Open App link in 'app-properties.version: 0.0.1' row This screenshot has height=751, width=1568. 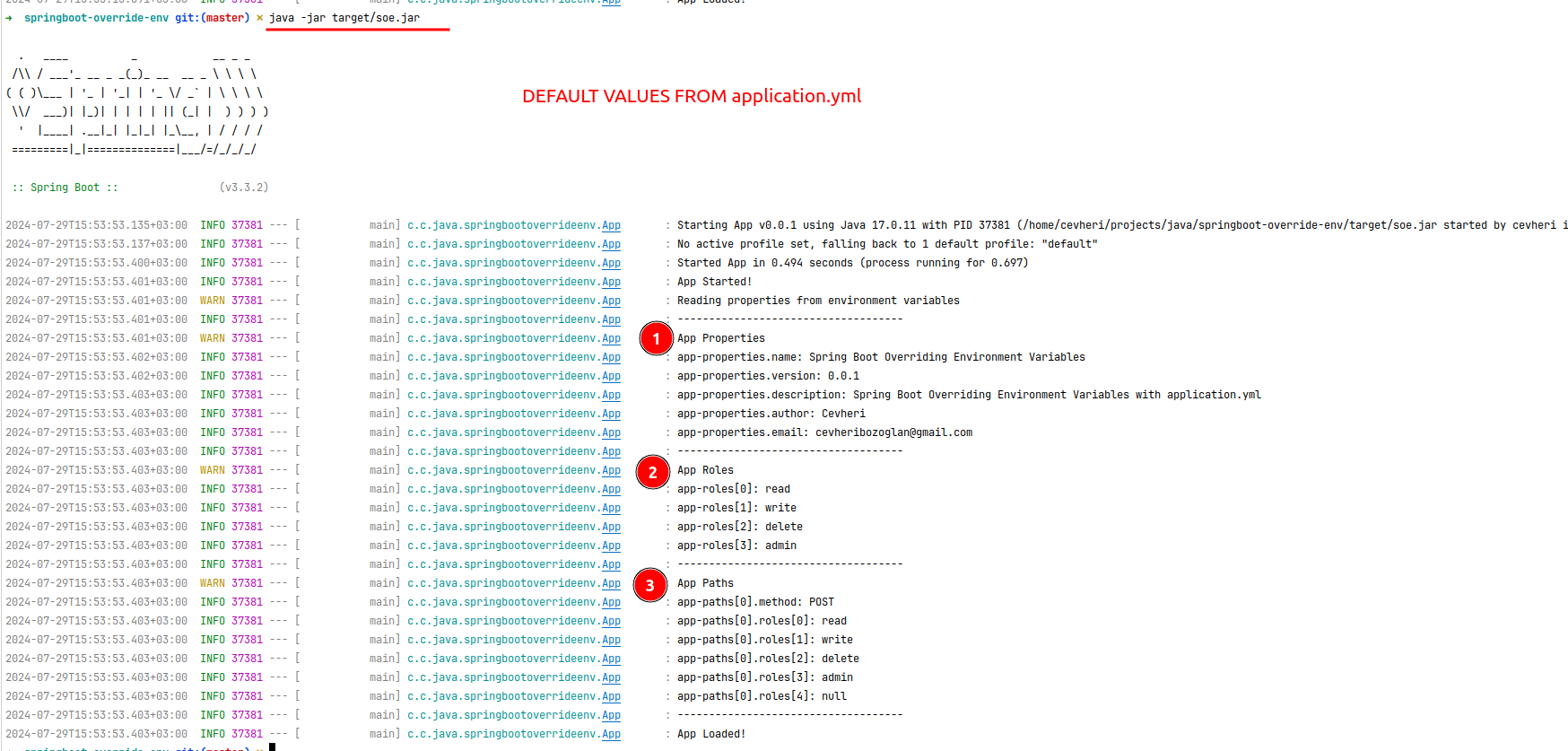point(611,376)
